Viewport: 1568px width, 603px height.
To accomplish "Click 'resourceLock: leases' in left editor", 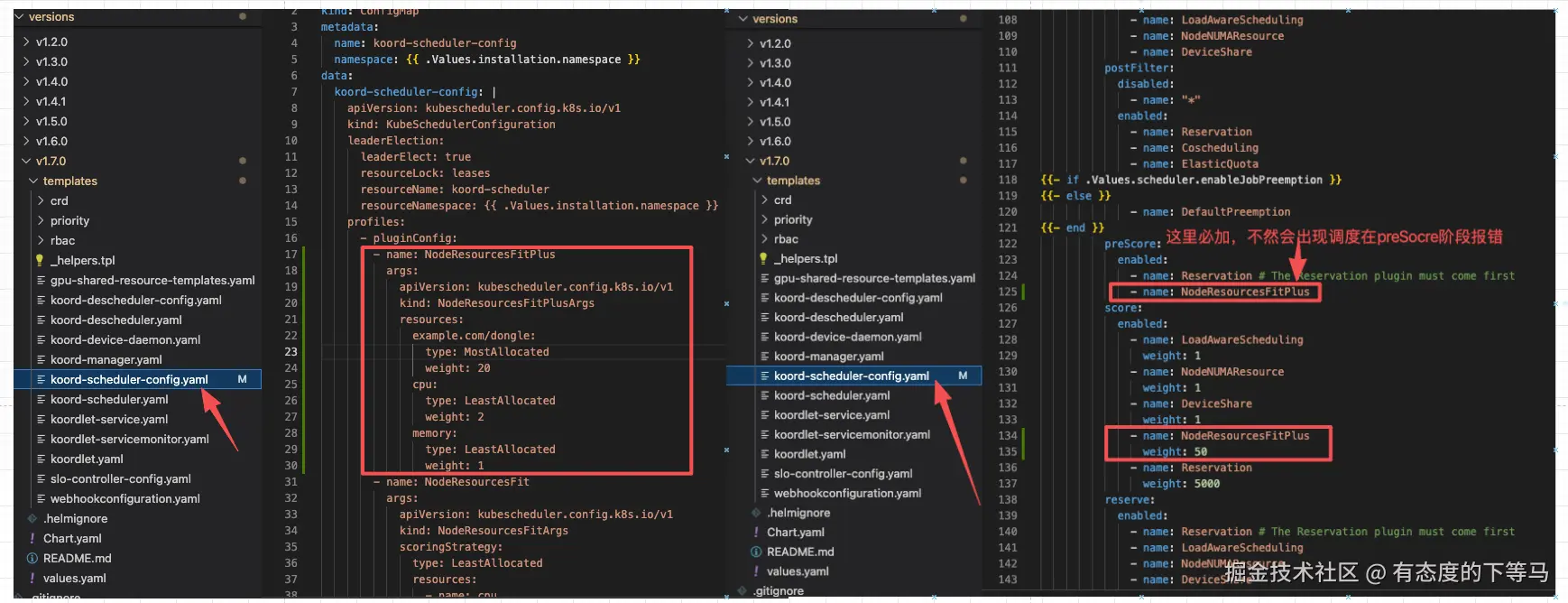I will click(x=426, y=173).
